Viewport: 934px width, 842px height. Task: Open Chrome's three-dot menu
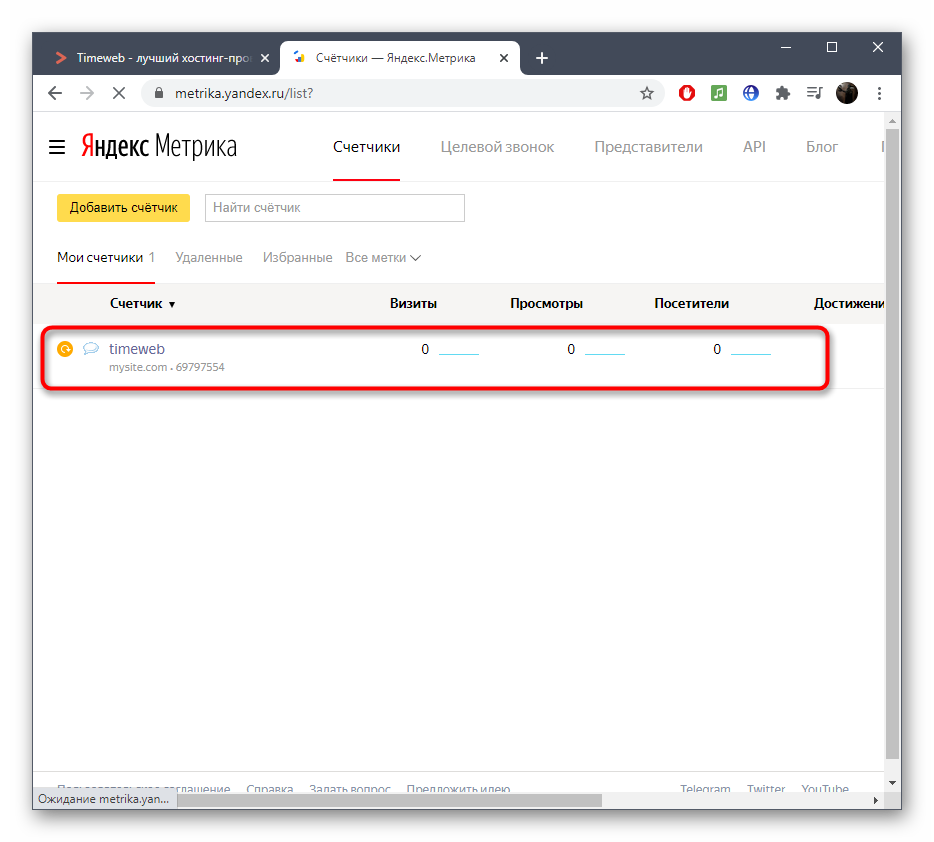(x=879, y=93)
